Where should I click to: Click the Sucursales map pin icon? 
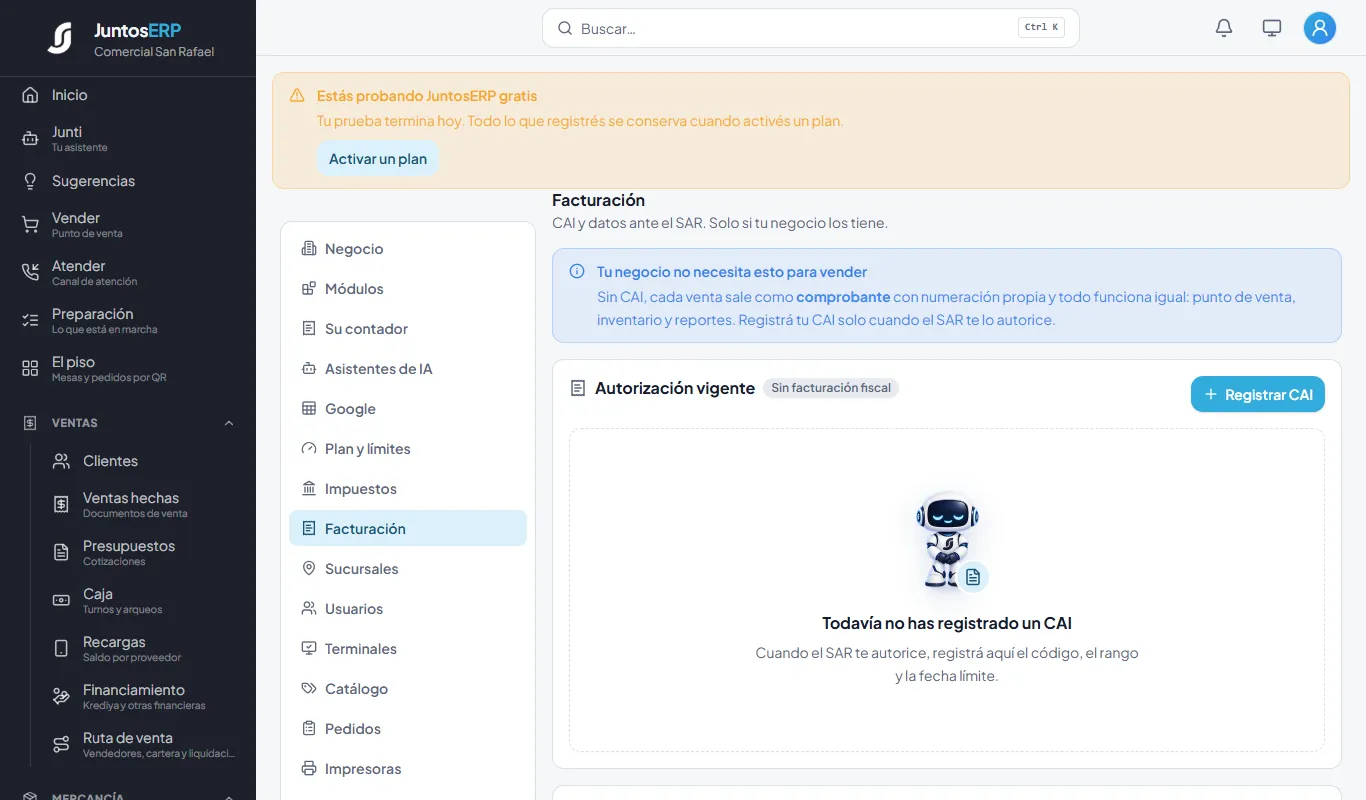309,569
